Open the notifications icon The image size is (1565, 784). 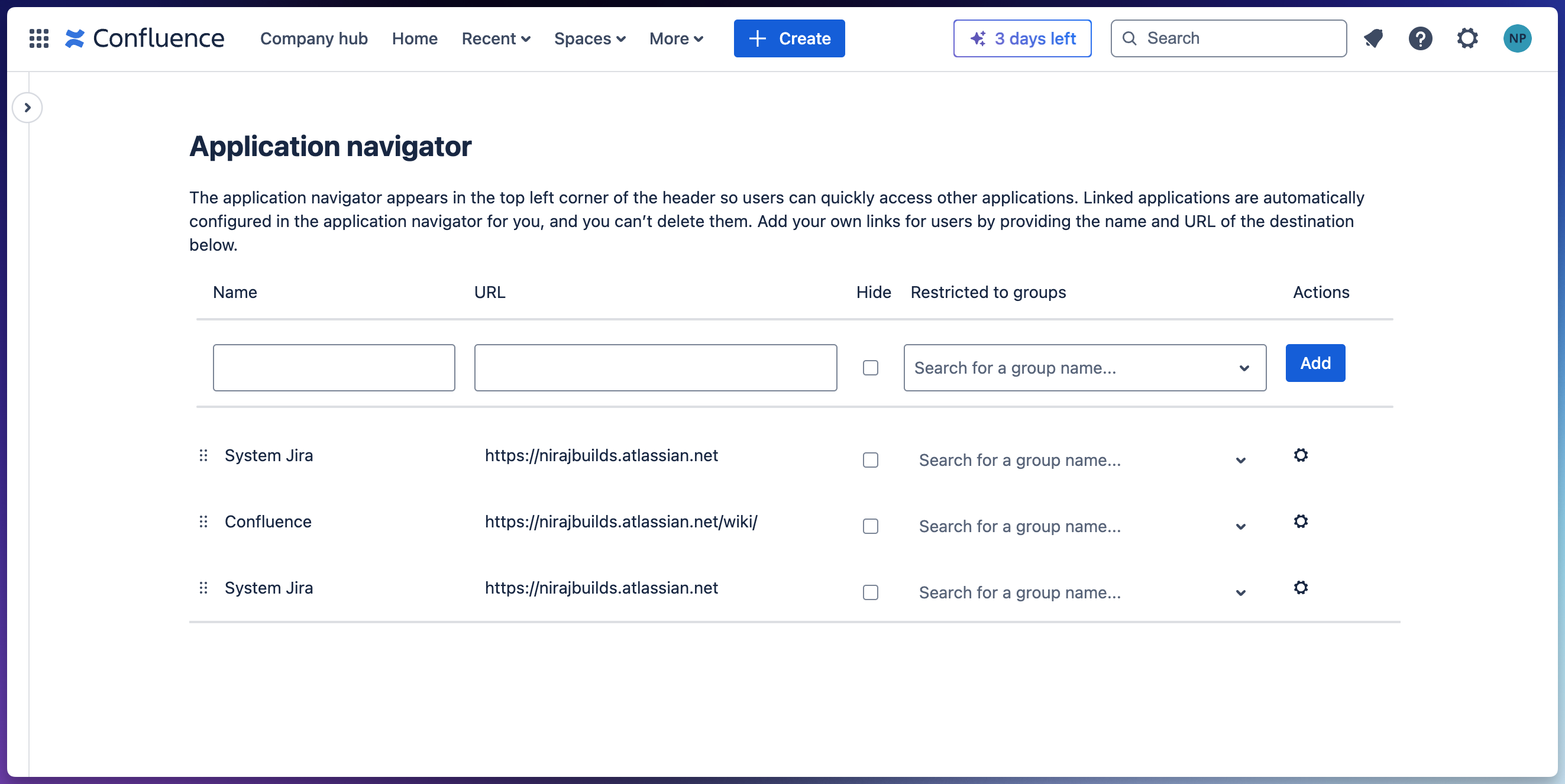(1373, 38)
